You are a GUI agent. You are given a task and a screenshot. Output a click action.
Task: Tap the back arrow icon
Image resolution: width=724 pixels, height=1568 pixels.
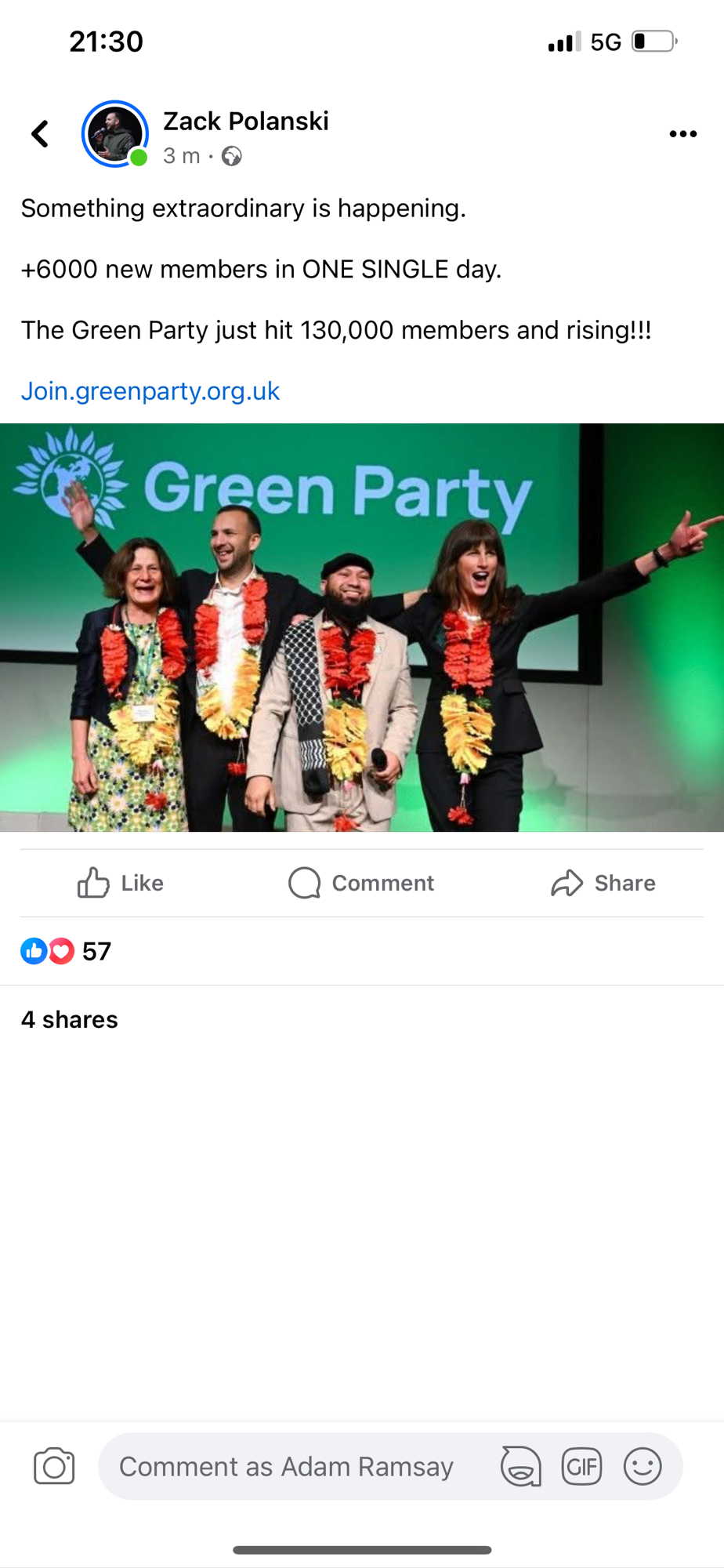[40, 133]
